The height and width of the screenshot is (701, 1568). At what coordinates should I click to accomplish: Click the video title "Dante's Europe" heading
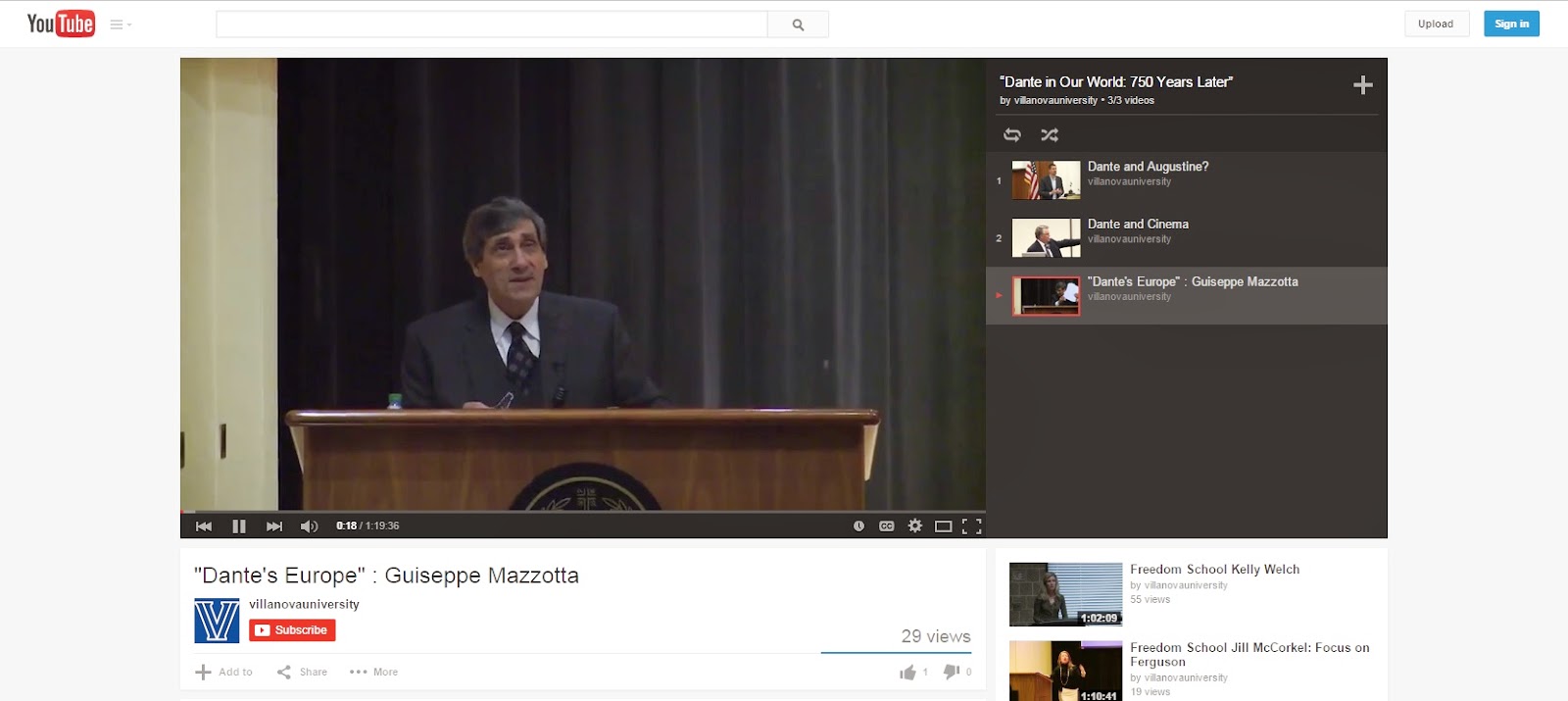(386, 576)
